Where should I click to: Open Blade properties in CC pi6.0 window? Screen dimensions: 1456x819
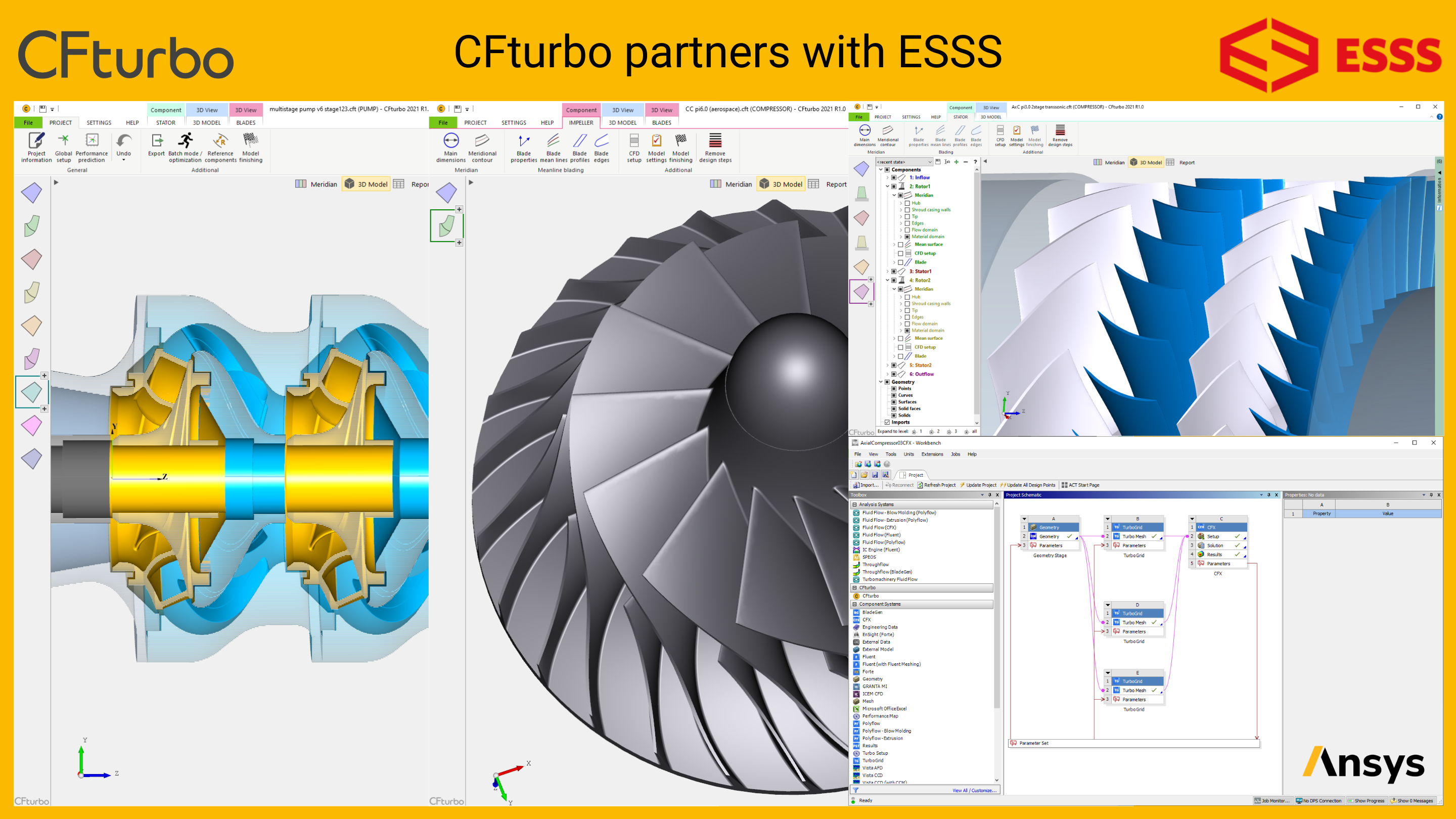[x=523, y=148]
